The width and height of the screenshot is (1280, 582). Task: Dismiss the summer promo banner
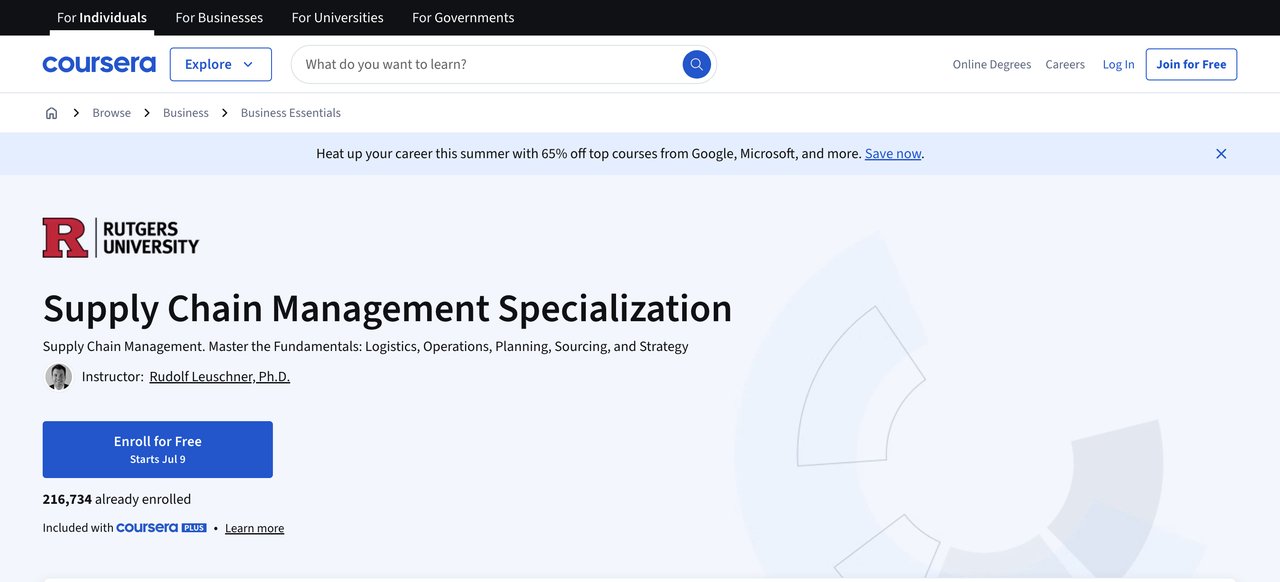[x=1221, y=154]
